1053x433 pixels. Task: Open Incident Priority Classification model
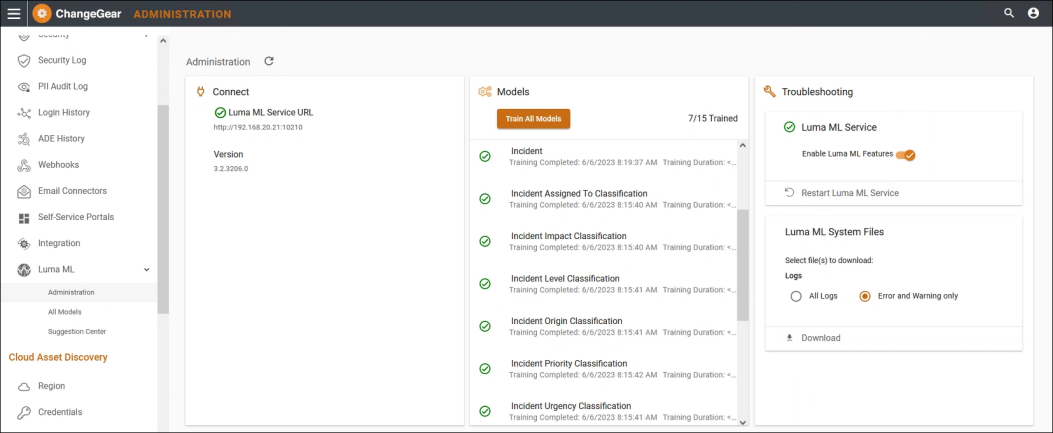point(569,363)
